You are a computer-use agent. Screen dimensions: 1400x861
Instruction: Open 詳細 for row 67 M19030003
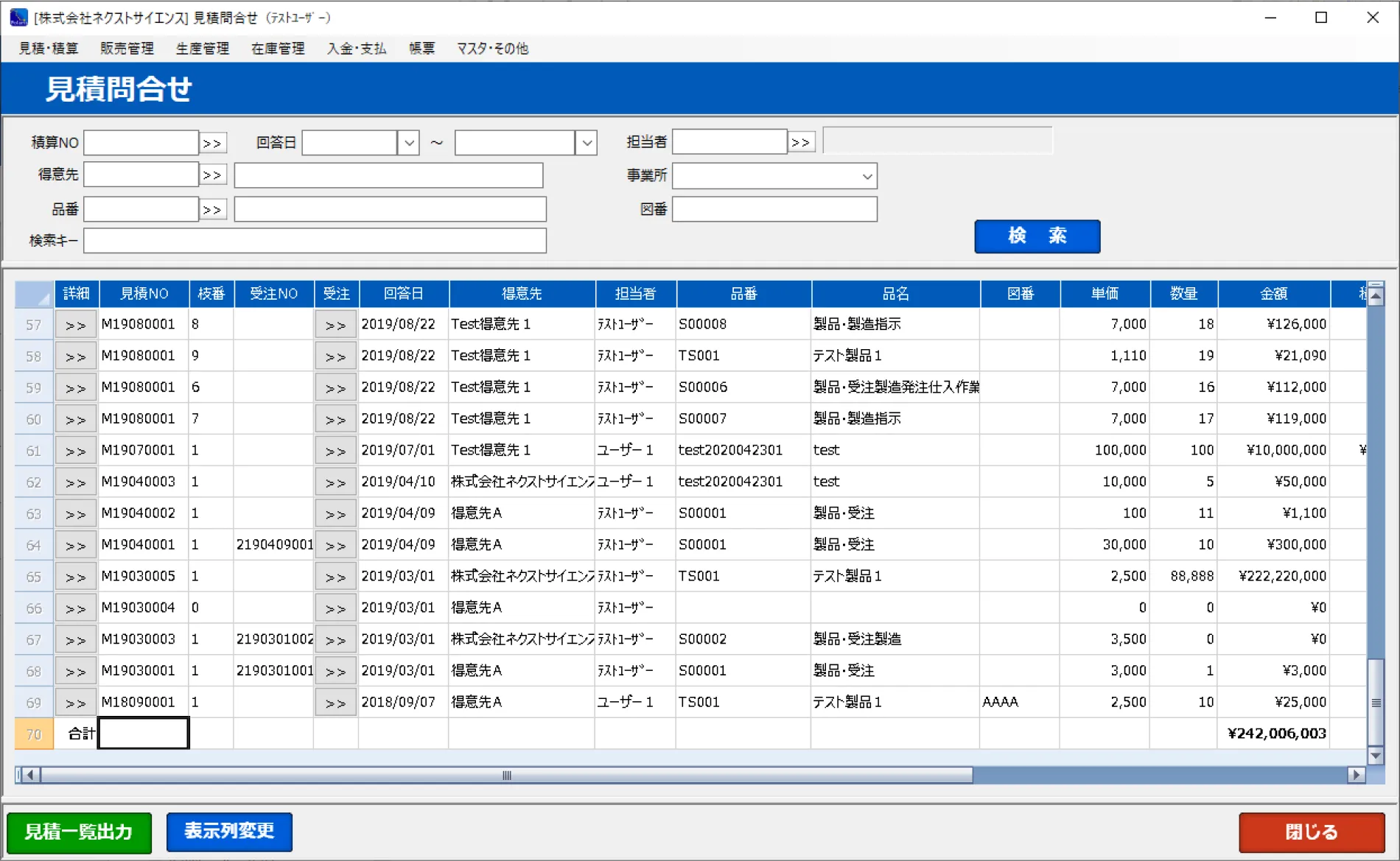76,640
